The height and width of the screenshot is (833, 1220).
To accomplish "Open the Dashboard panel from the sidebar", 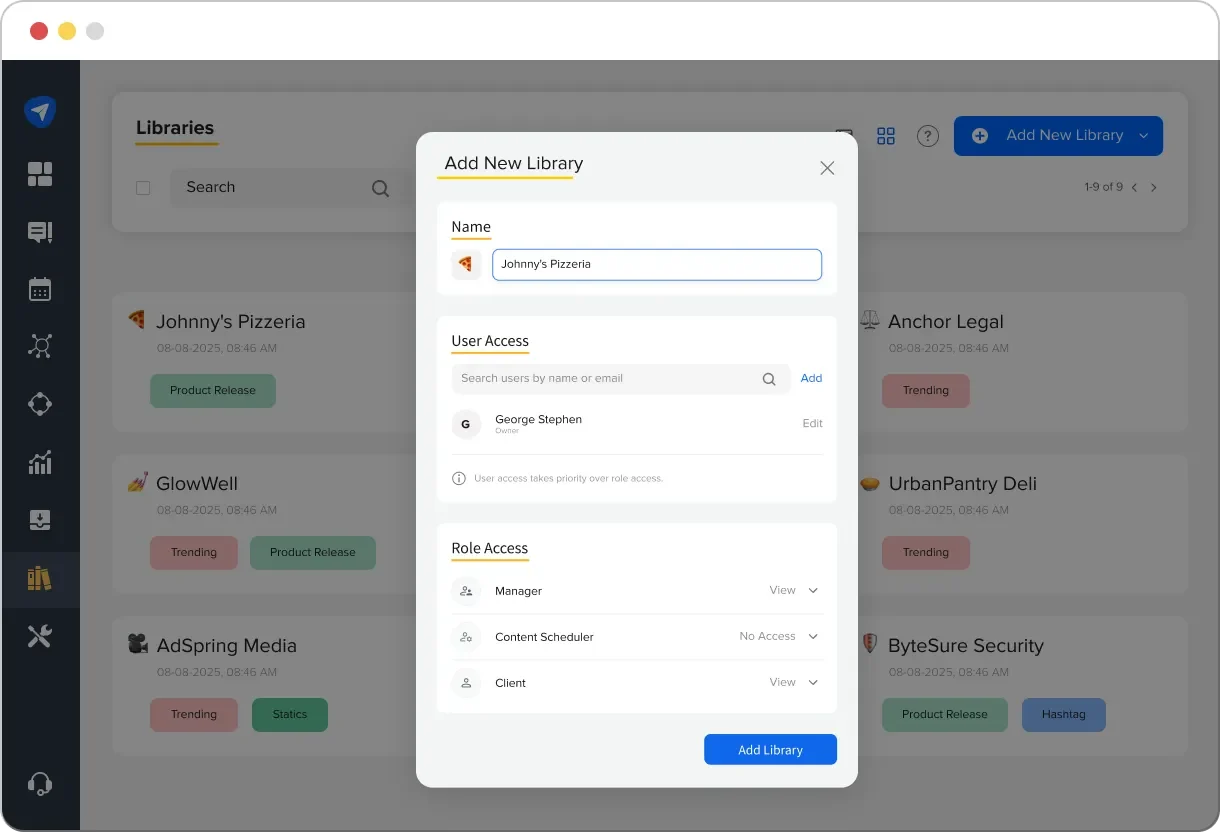I will tap(40, 174).
